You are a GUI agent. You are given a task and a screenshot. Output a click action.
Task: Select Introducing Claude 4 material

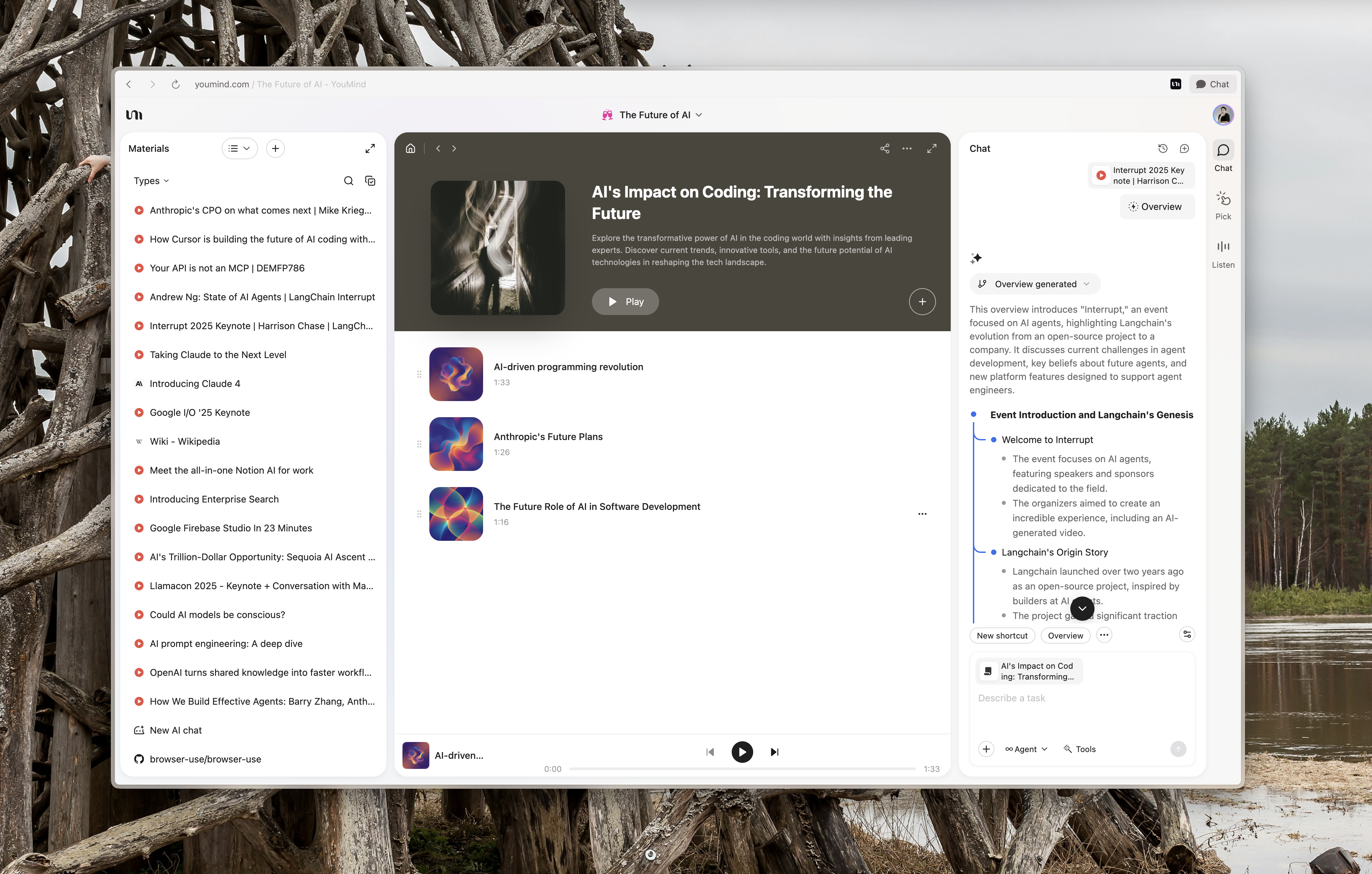[x=195, y=384]
